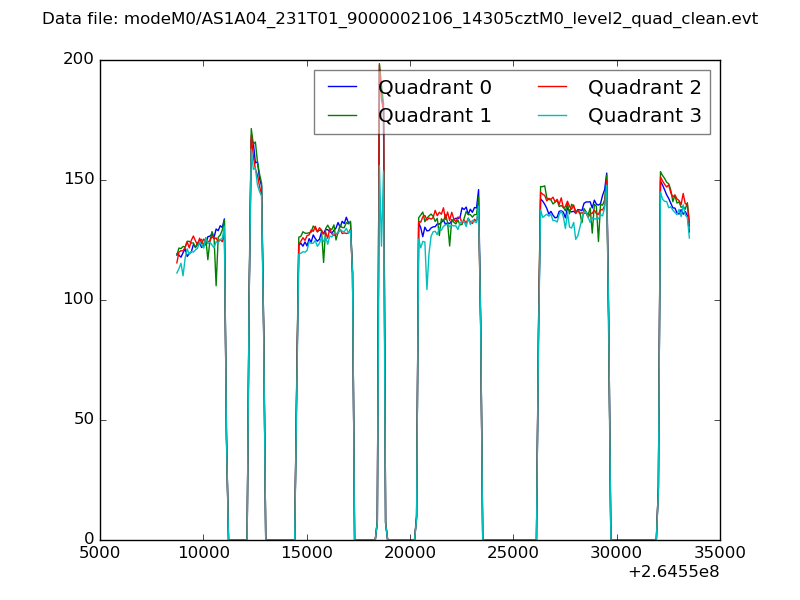Click the x-axis tick label 25000
The width and height of the screenshot is (800, 600).
point(513,554)
